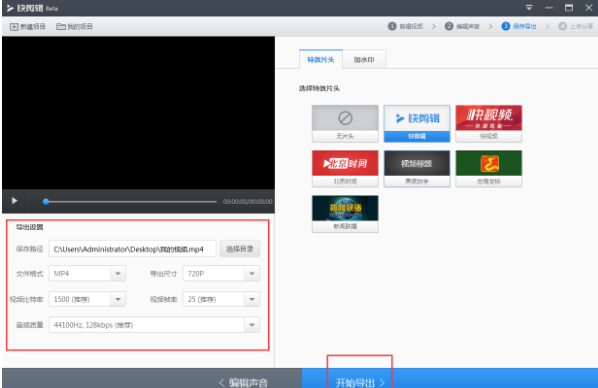This screenshot has width=598, height=388.
Task: Select the 北京时间 intro template
Action: click(x=345, y=169)
